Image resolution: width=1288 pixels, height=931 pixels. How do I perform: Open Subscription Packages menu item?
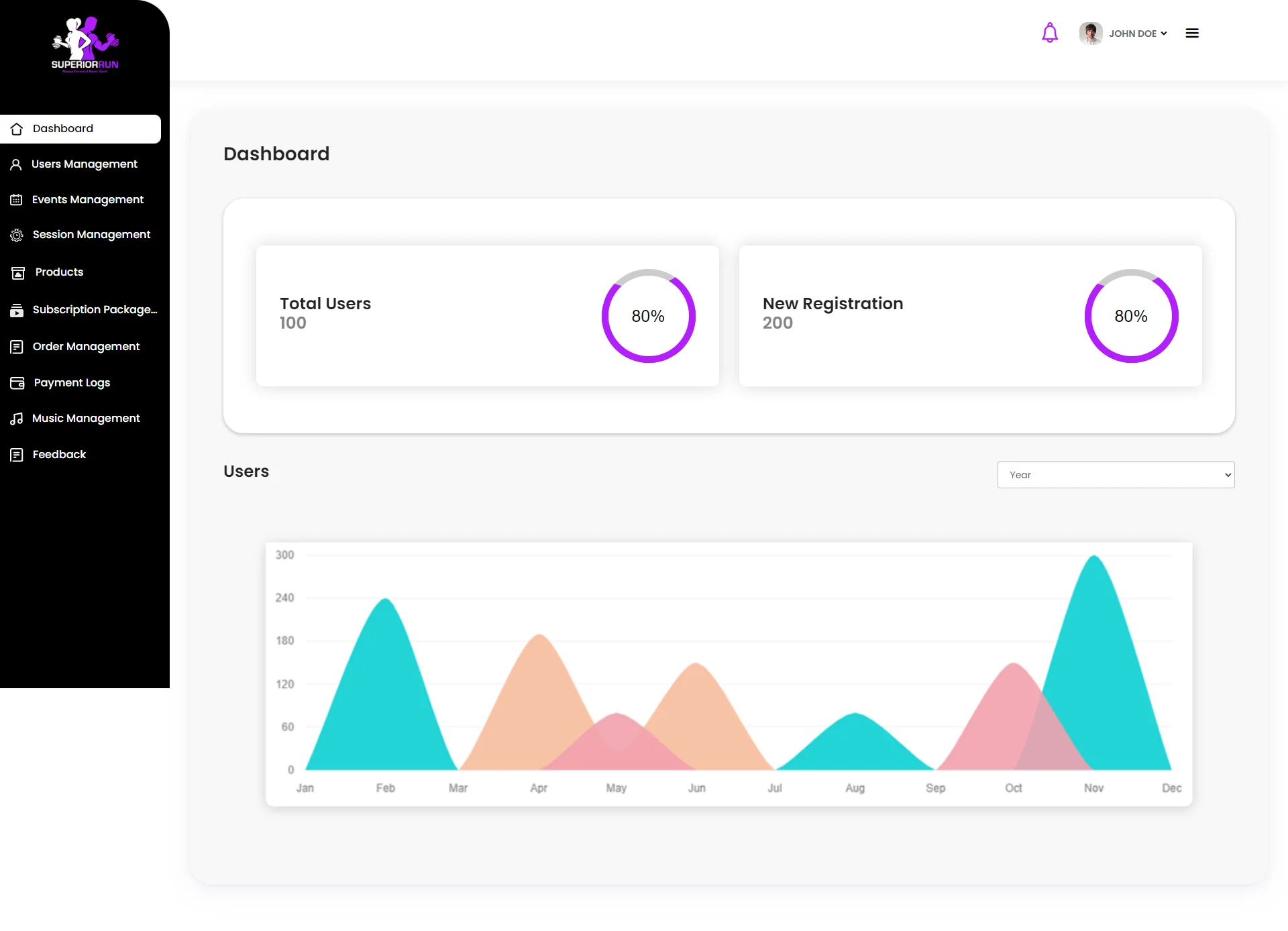click(x=95, y=310)
